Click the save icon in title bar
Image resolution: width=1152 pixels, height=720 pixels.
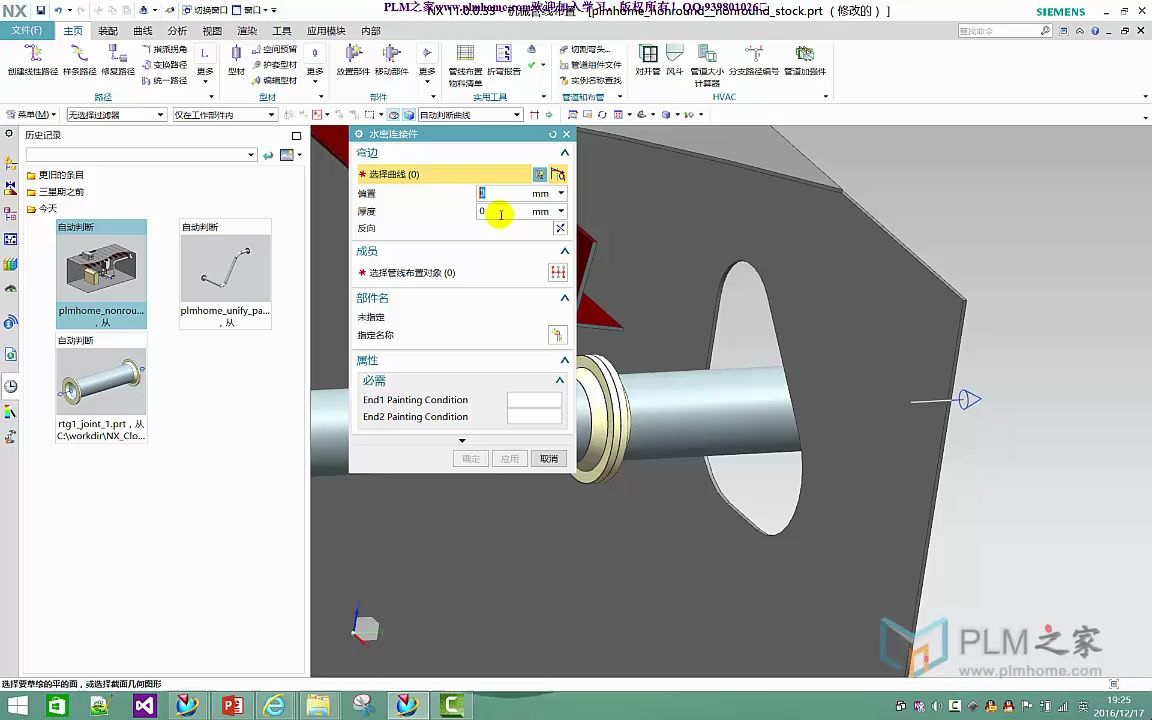40,10
